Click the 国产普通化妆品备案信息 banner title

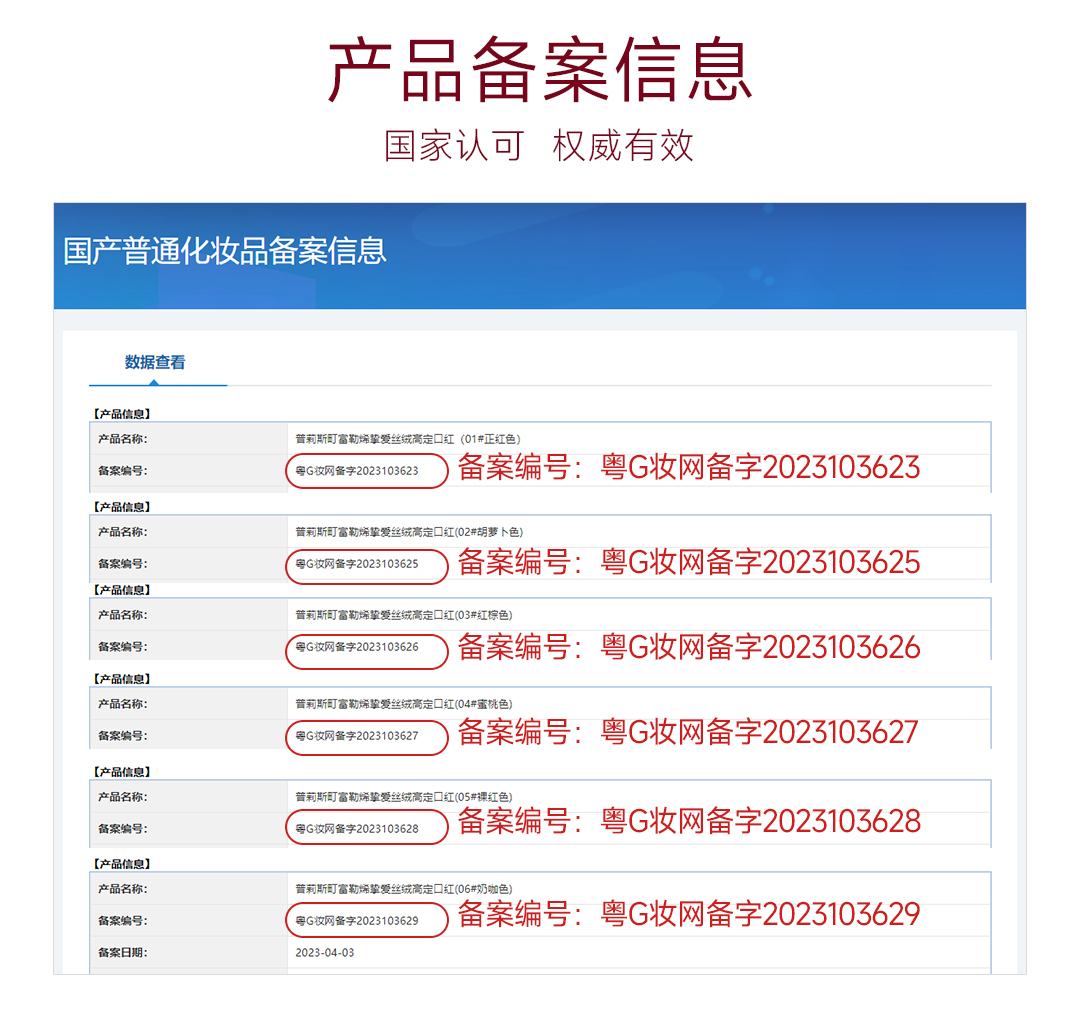pyautogui.click(x=225, y=250)
